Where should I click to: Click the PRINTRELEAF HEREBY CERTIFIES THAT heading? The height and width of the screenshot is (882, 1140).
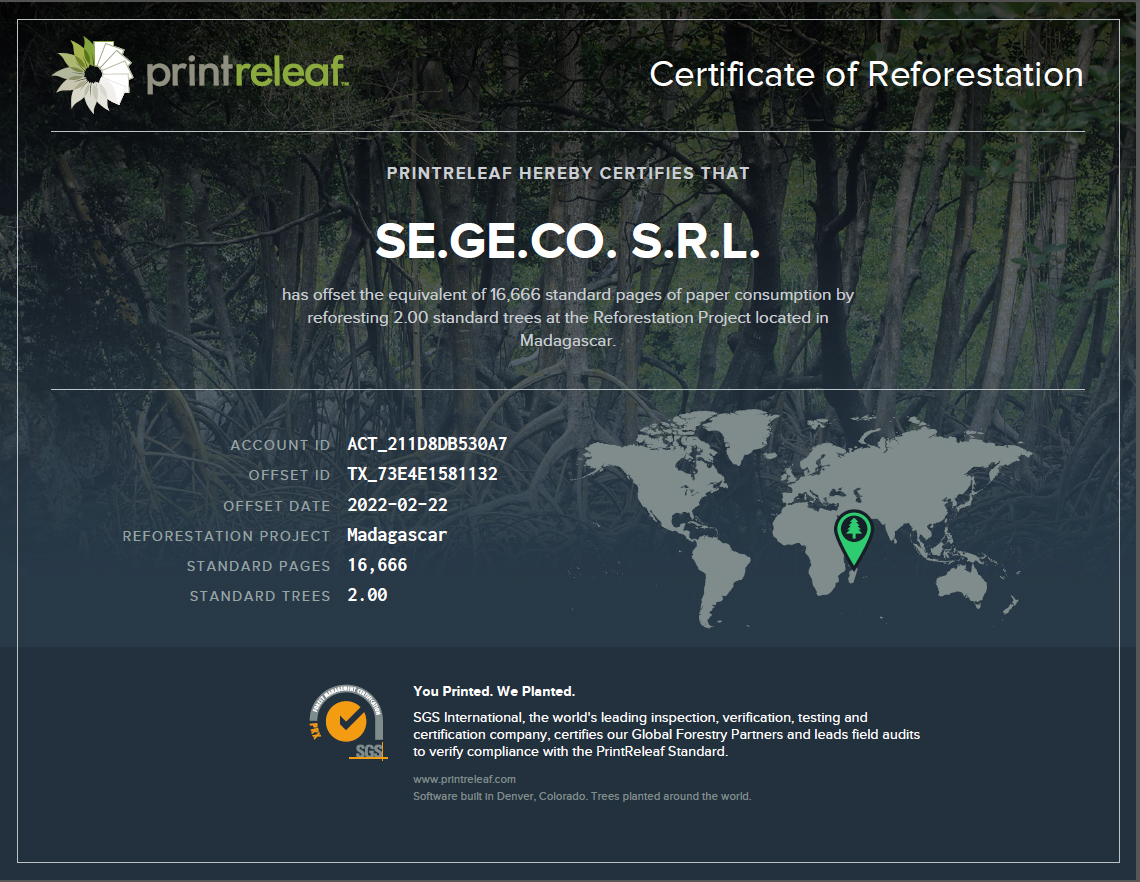point(568,173)
